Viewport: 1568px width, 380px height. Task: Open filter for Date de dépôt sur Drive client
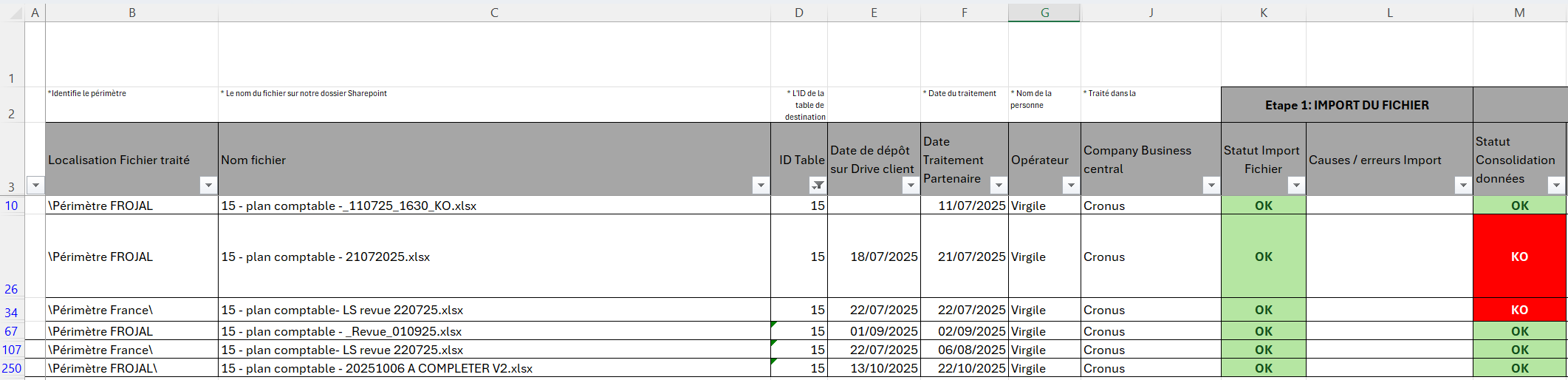[x=911, y=186]
